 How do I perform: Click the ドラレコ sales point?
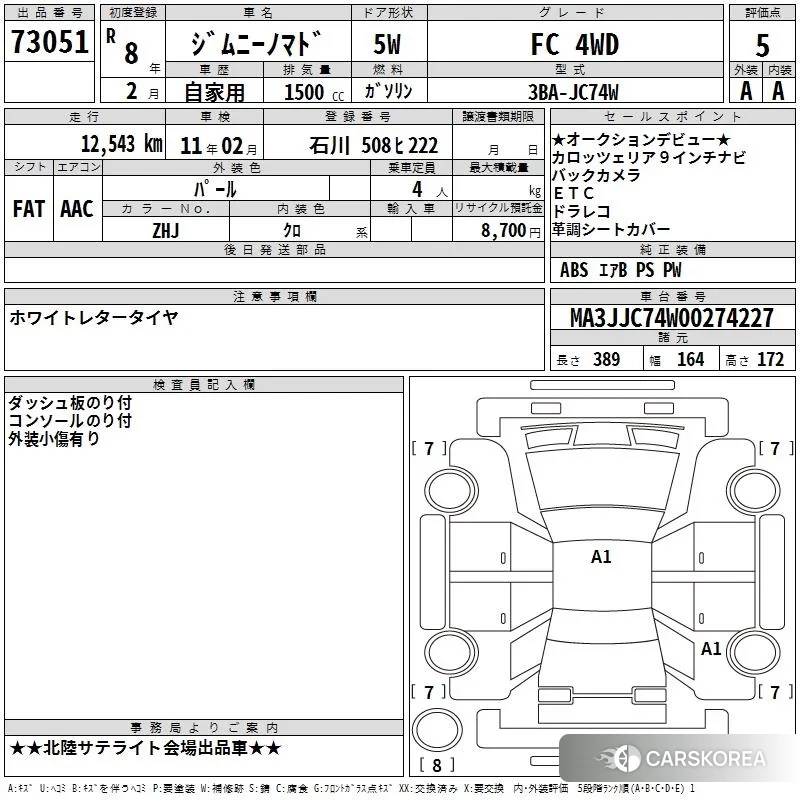click(x=582, y=211)
